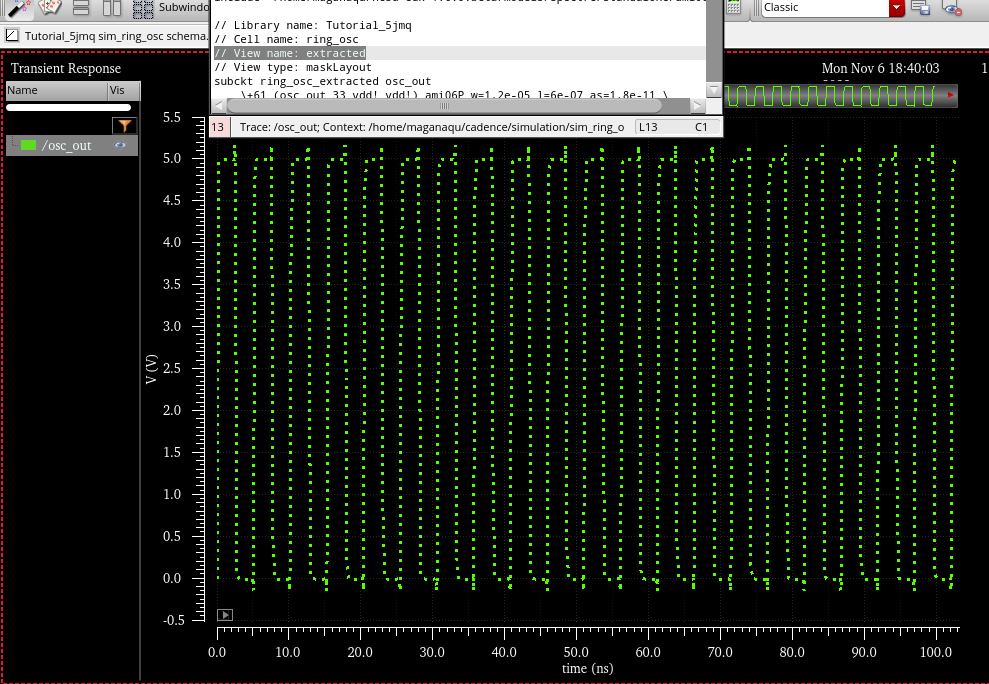This screenshot has width=989, height=684.
Task: Click the eye with red mark icon
Action: point(953,9)
